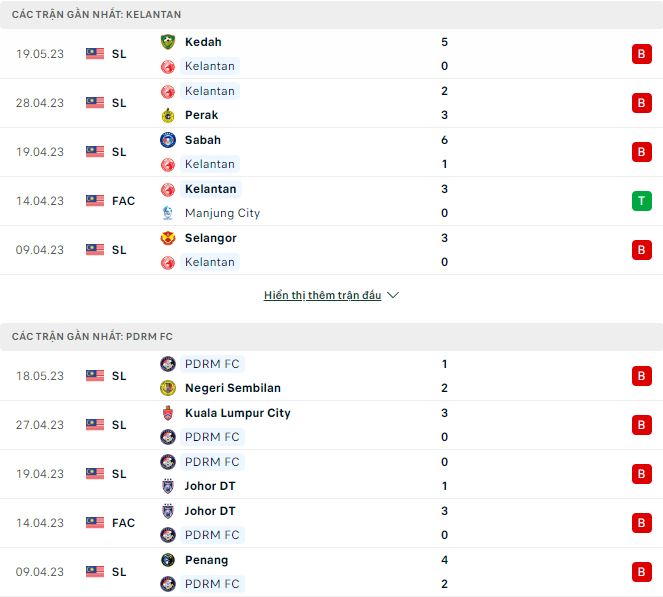Viewport: 663px width, 597px height.
Task: Click the Negeri Sembilan team crest icon
Action: point(167,388)
